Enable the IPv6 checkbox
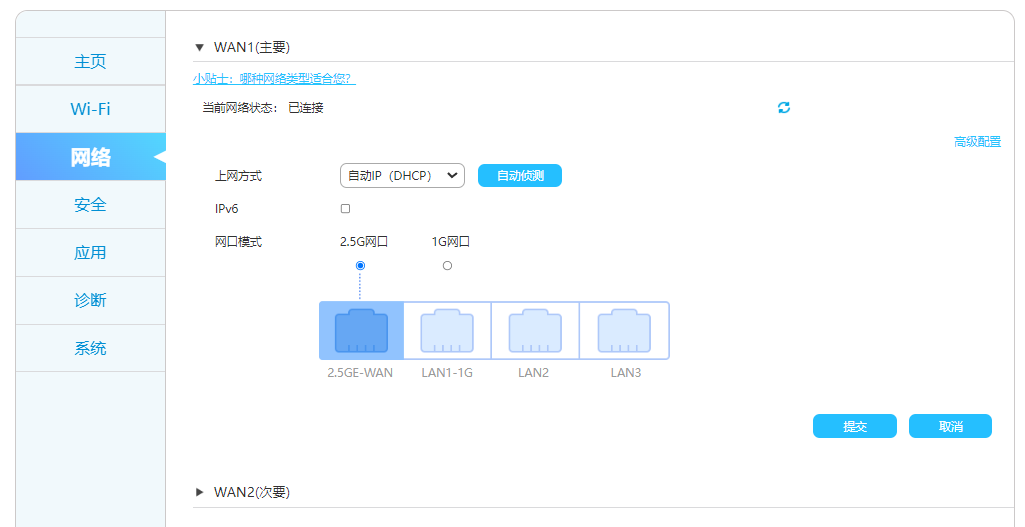Image resolution: width=1025 pixels, height=527 pixels. pyautogui.click(x=345, y=209)
